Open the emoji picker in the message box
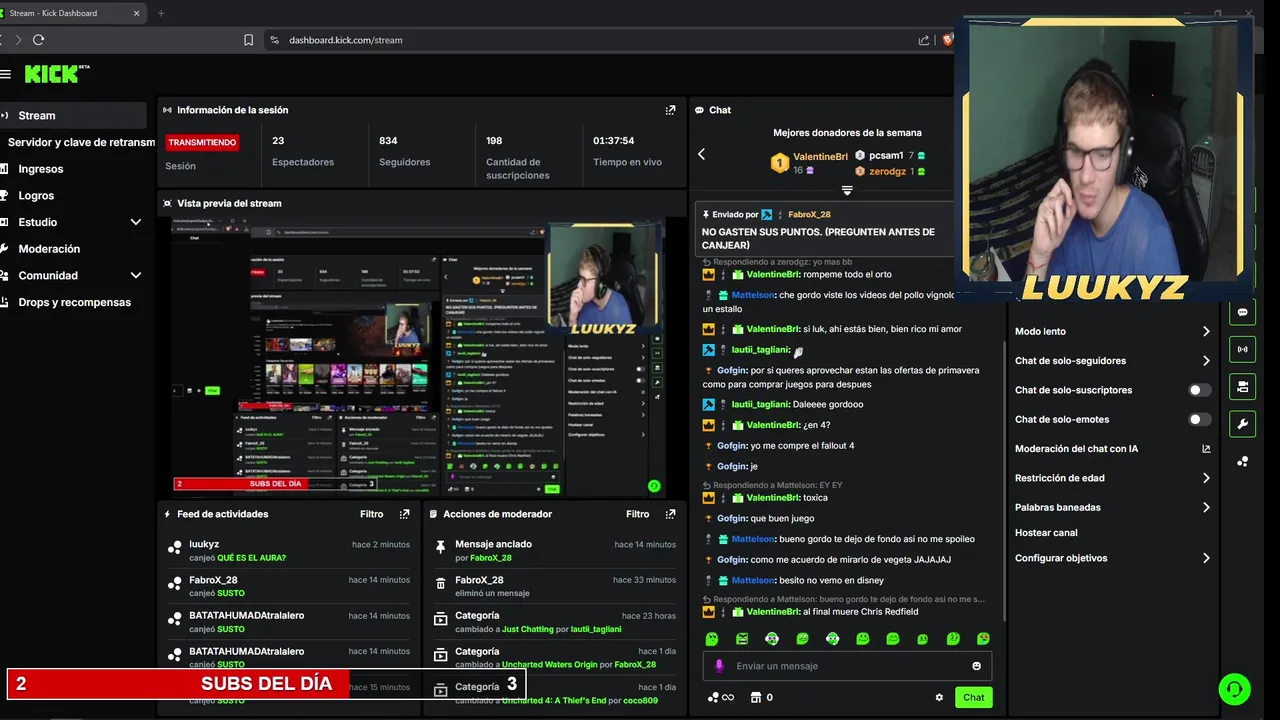The width and height of the screenshot is (1280, 720). tap(976, 666)
